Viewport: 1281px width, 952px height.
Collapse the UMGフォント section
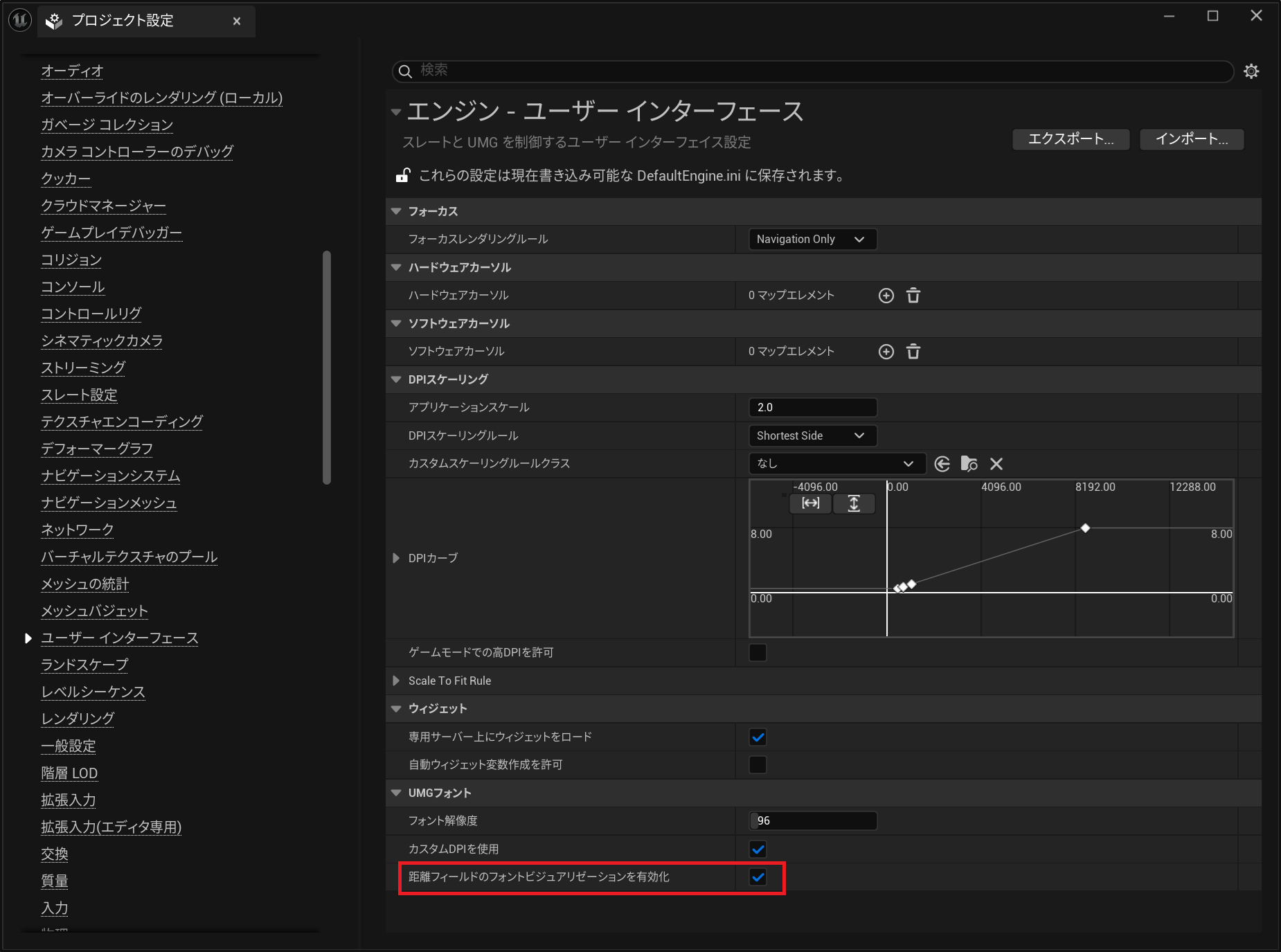click(x=396, y=793)
